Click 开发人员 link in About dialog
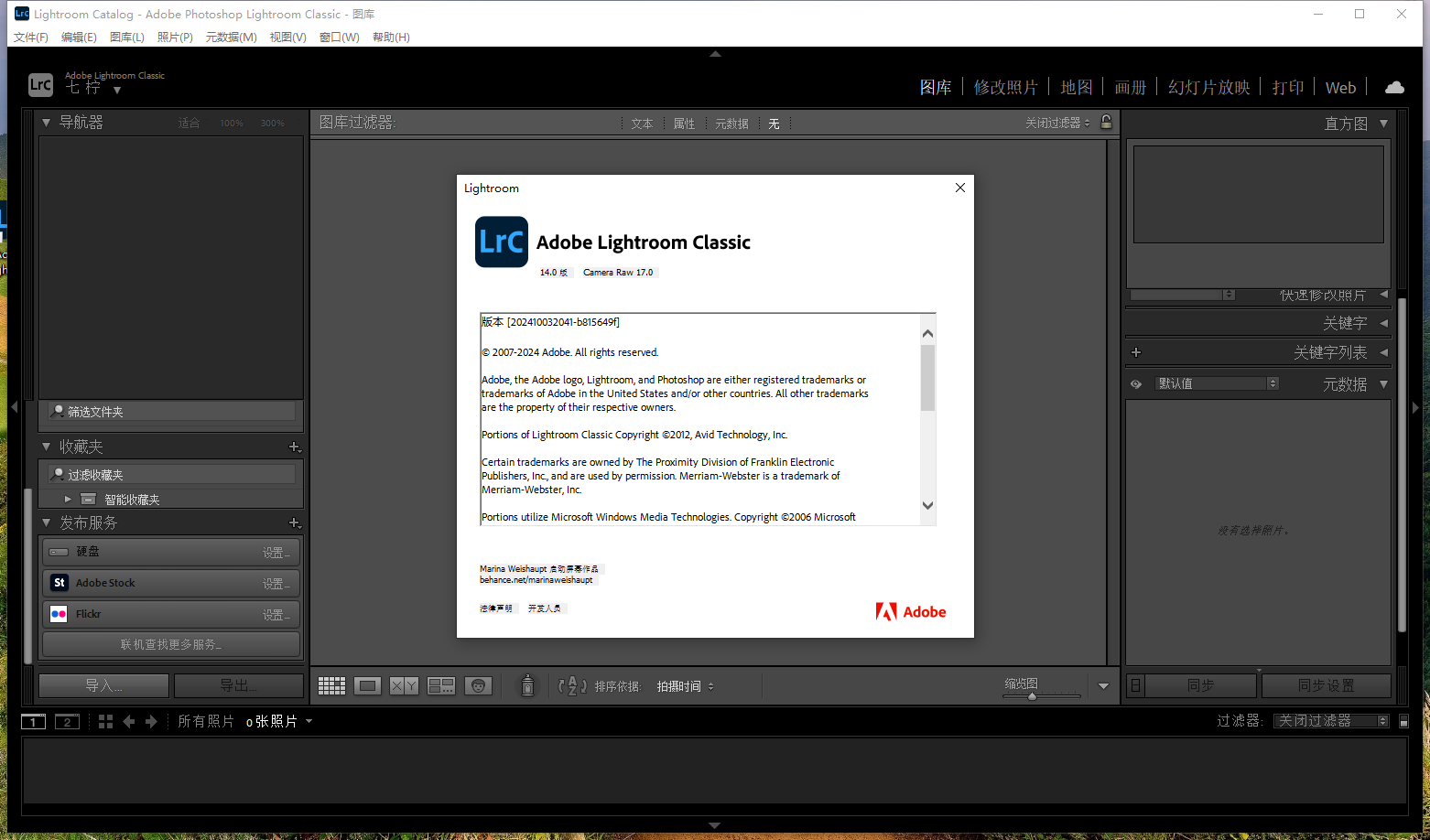Image resolution: width=1430 pixels, height=840 pixels. (545, 608)
